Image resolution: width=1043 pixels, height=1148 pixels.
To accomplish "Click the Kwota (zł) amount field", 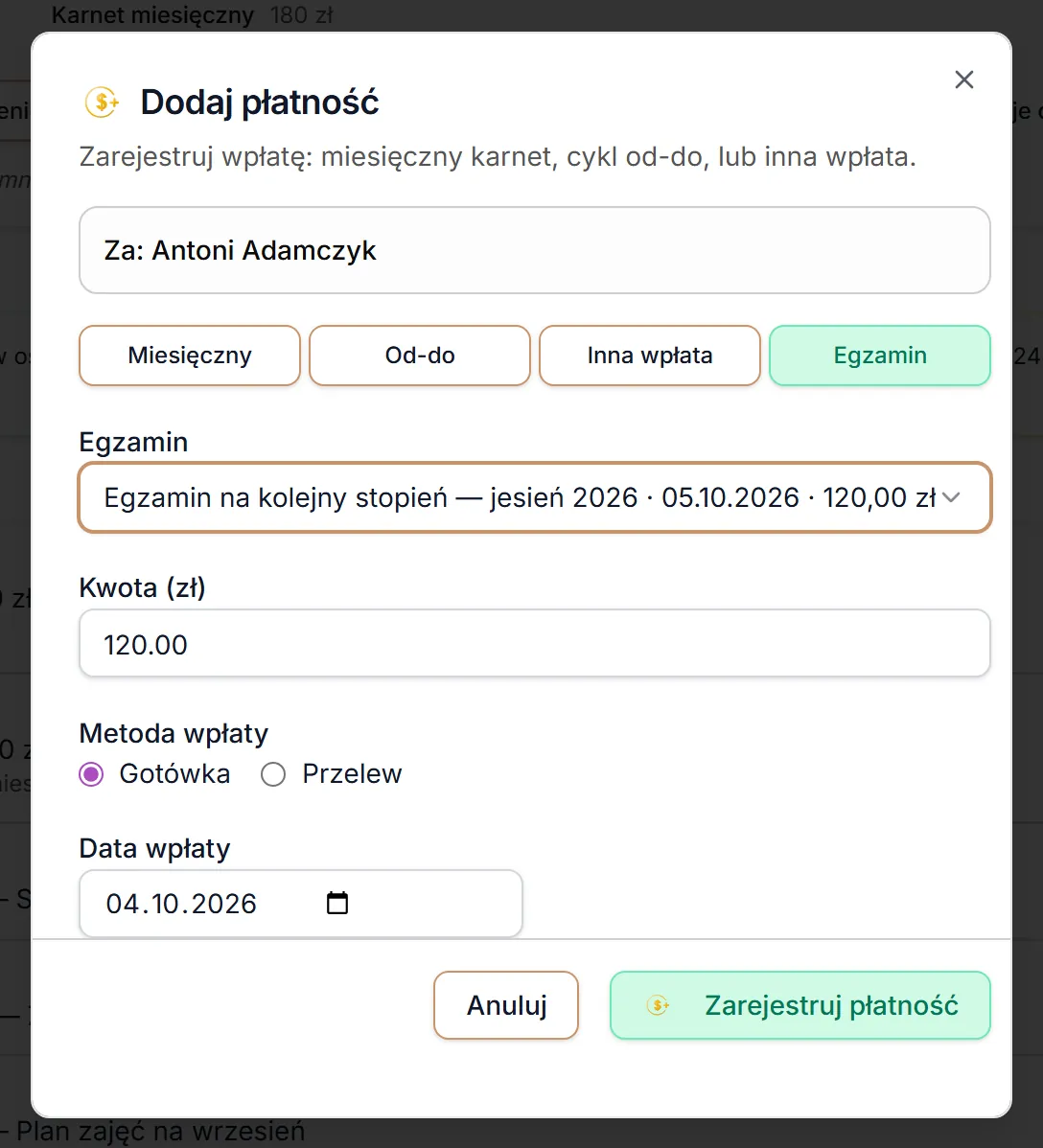I will pos(535,644).
